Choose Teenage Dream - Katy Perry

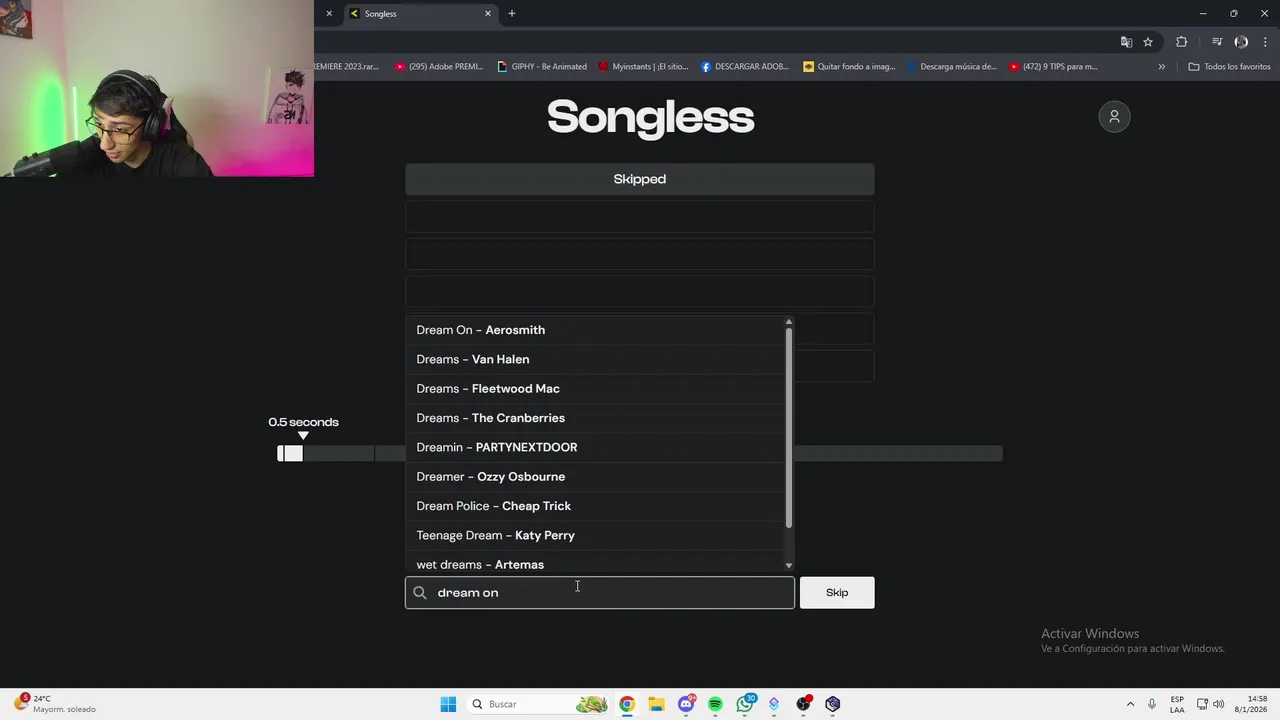596,535
